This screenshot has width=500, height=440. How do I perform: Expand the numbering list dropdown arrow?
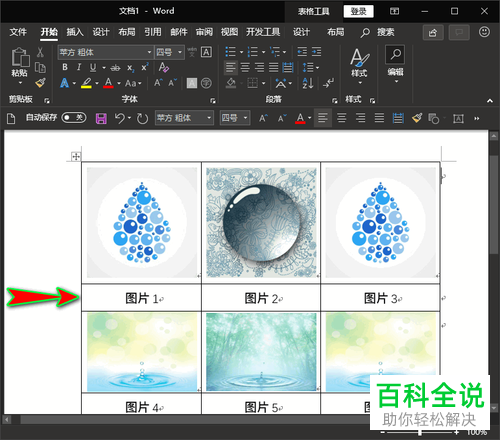tap(263, 52)
